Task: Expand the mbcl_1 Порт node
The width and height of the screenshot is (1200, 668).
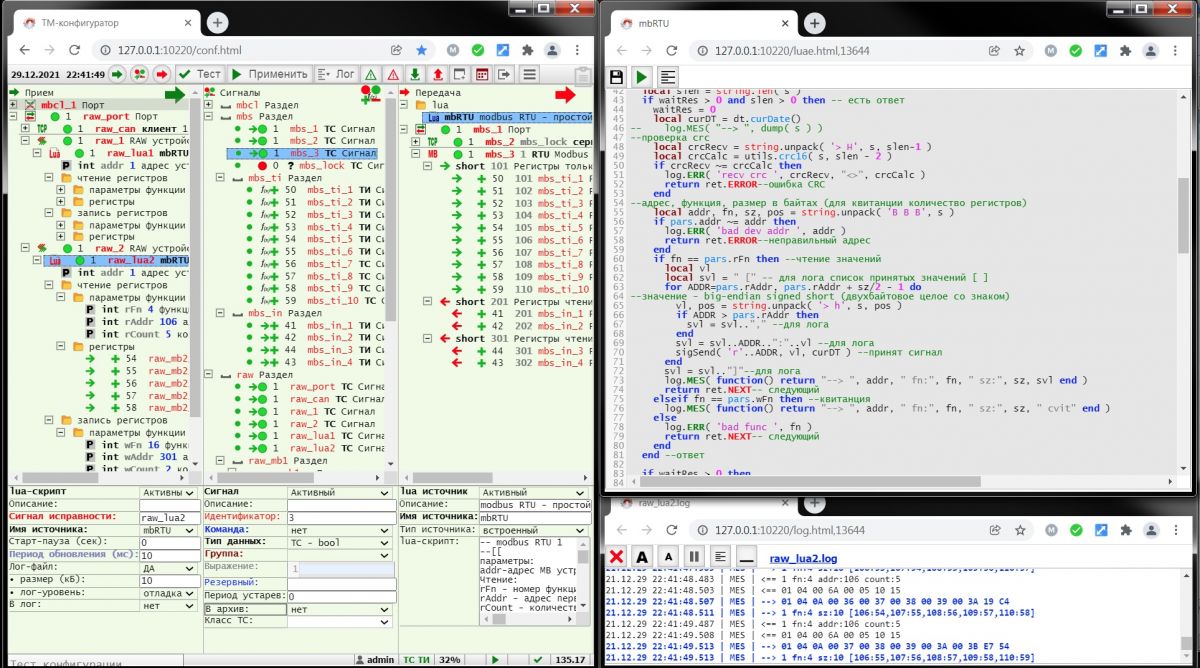Action: (12, 104)
